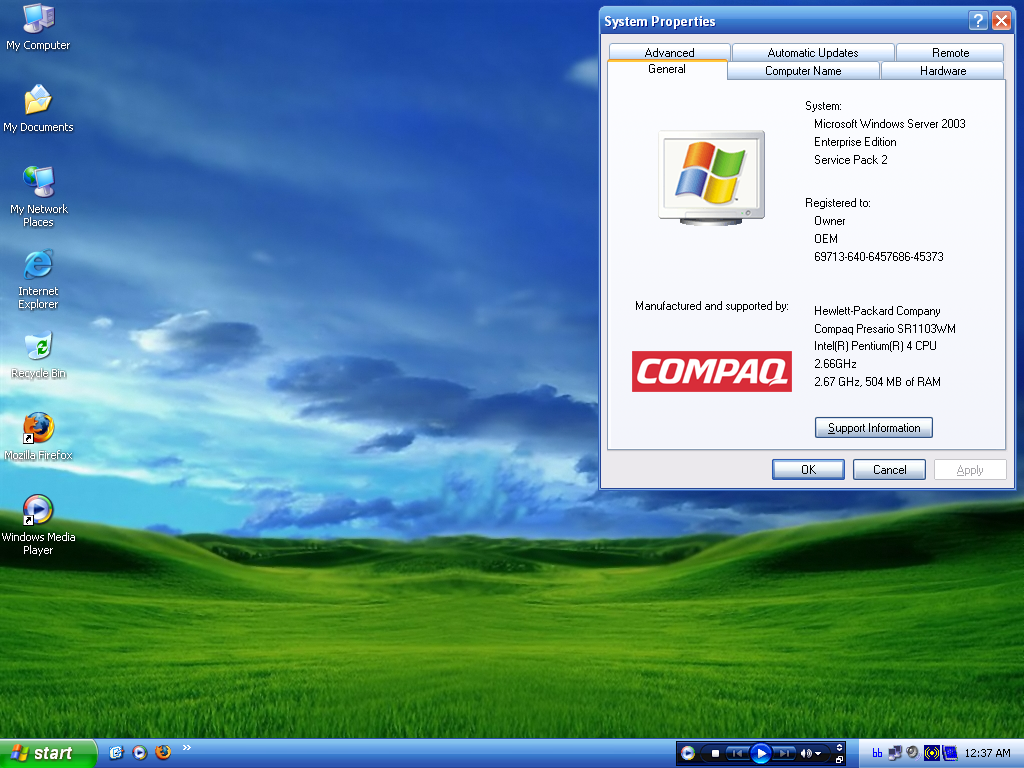Click the 'System:' label
This screenshot has height=768, width=1024.
pos(823,106)
